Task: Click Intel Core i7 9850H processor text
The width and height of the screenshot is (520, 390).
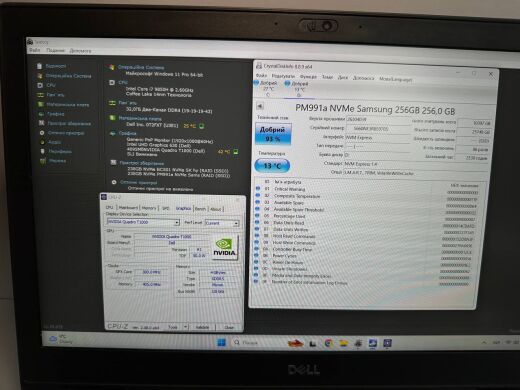Action: tap(160, 89)
